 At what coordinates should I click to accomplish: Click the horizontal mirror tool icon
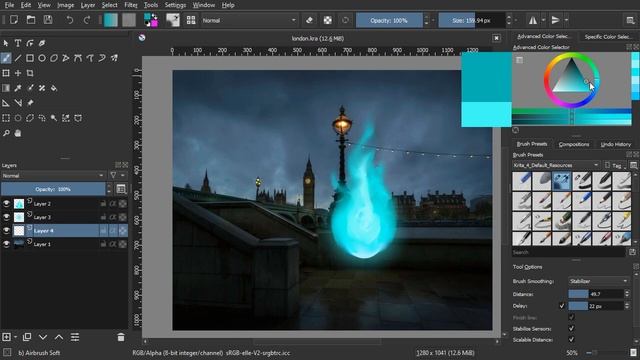point(533,20)
